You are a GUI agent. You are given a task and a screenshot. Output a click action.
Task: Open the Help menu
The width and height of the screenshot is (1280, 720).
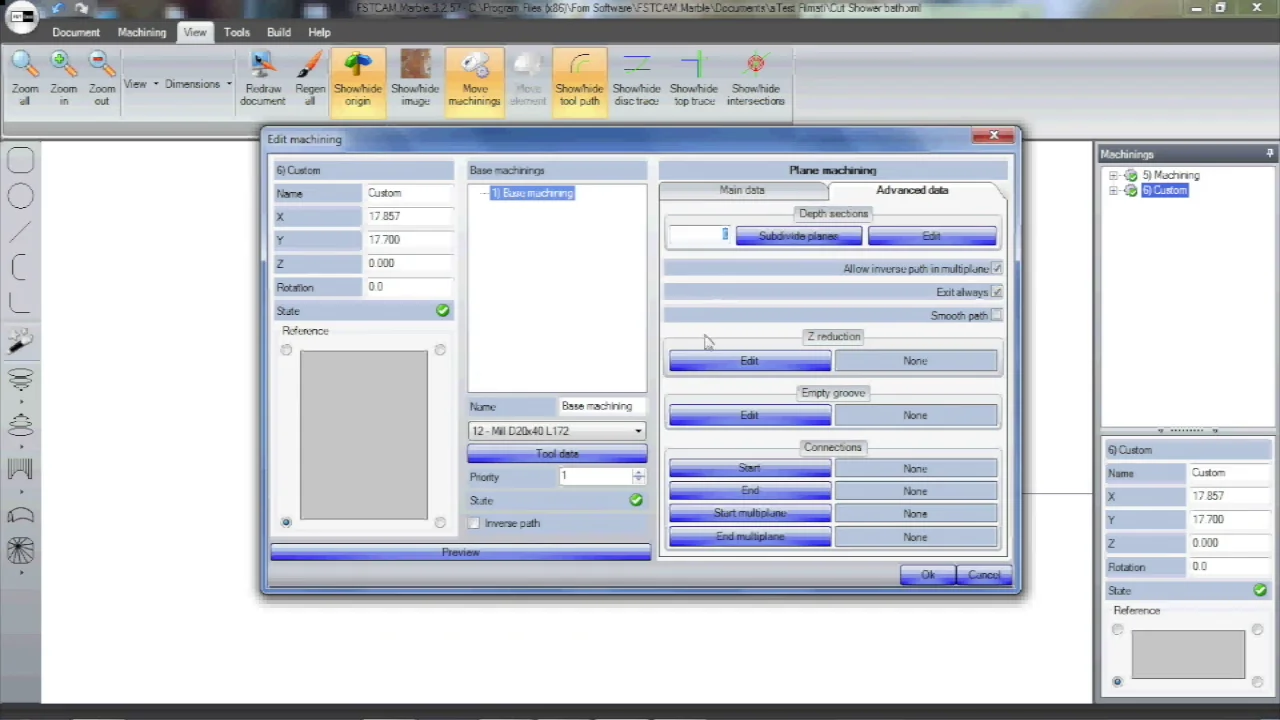(x=319, y=32)
